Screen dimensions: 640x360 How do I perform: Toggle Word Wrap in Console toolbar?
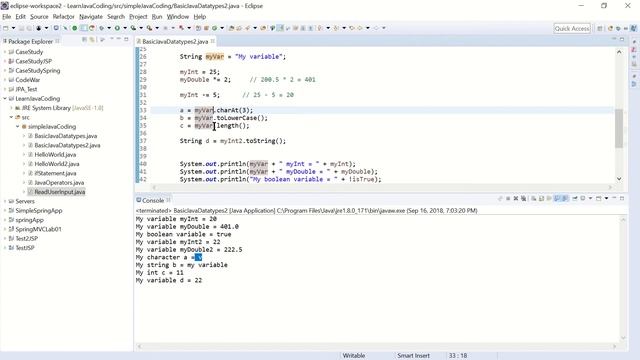pyautogui.click(x=549, y=198)
